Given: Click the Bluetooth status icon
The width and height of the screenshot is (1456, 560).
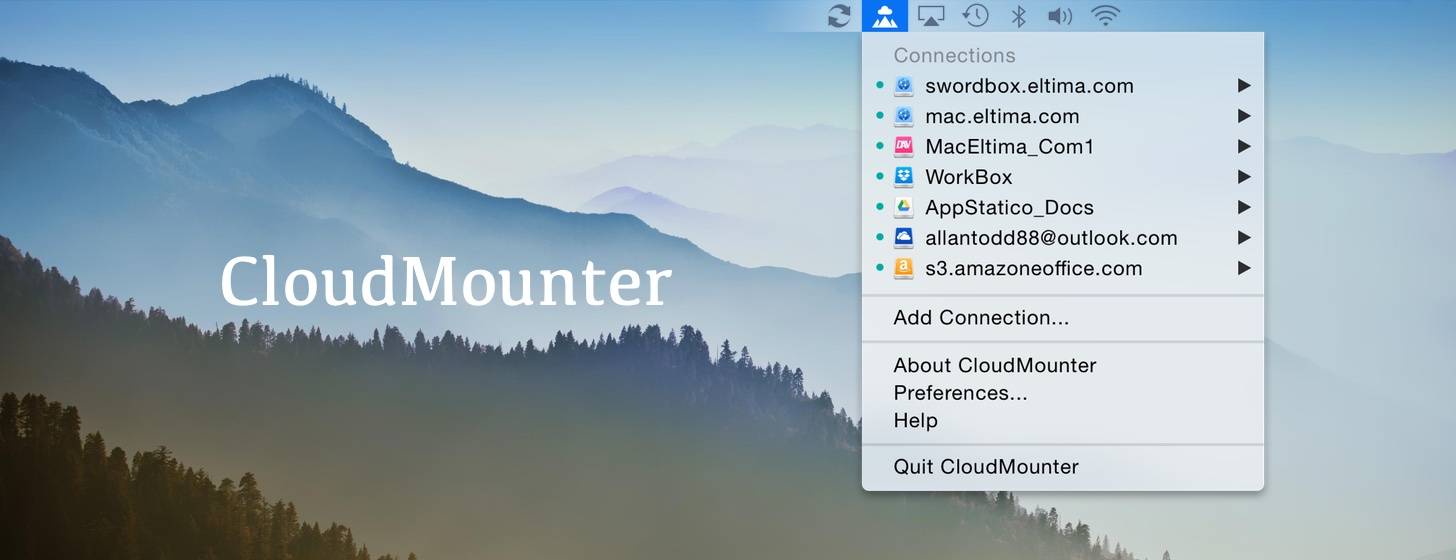Looking at the screenshot, I should pyautogui.click(x=1018, y=16).
